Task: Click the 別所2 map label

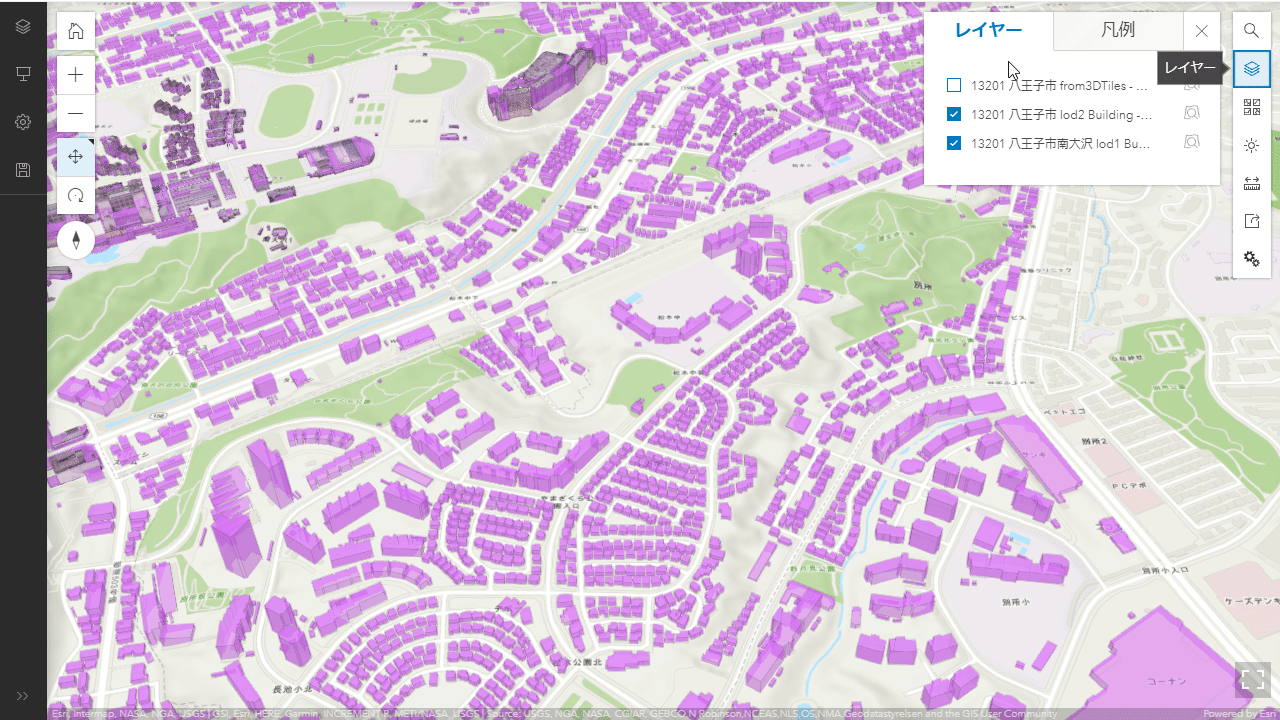Action: click(1093, 441)
